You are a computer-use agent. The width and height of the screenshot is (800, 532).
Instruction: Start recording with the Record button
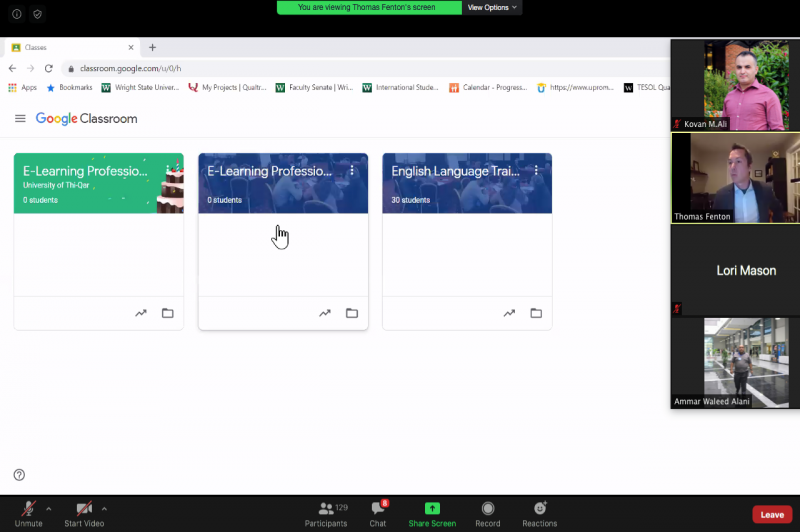488,509
